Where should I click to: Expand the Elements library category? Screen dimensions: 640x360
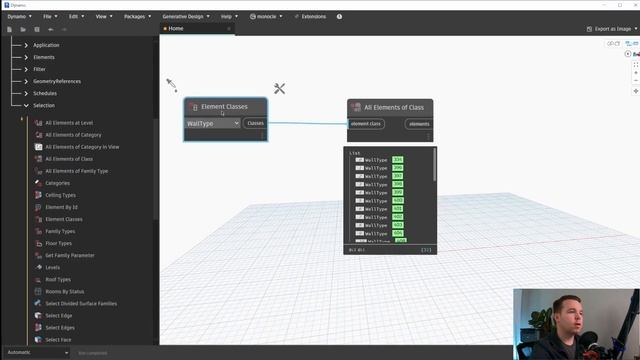point(26,57)
